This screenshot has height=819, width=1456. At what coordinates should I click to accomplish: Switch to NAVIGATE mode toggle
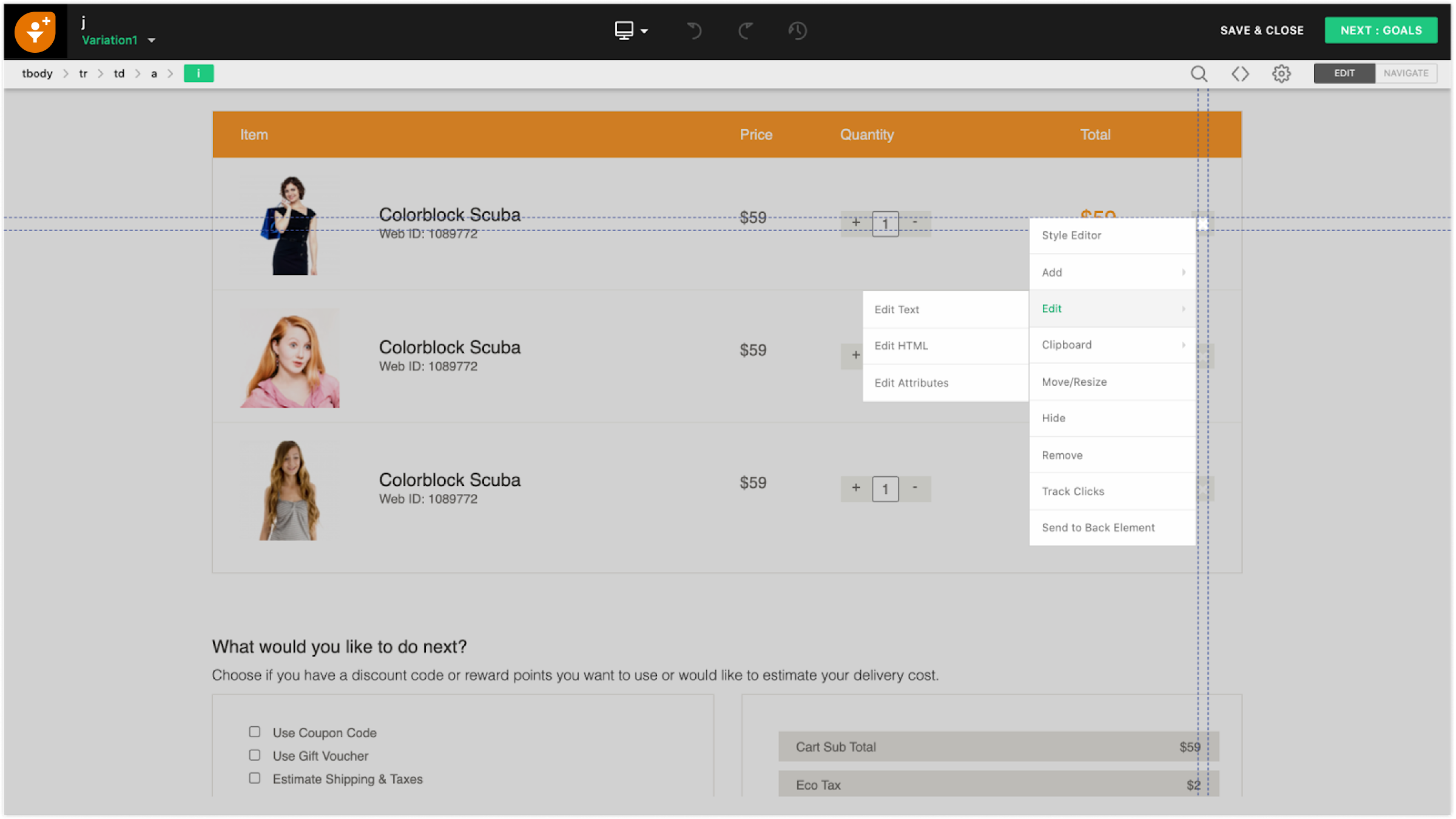pyautogui.click(x=1406, y=73)
